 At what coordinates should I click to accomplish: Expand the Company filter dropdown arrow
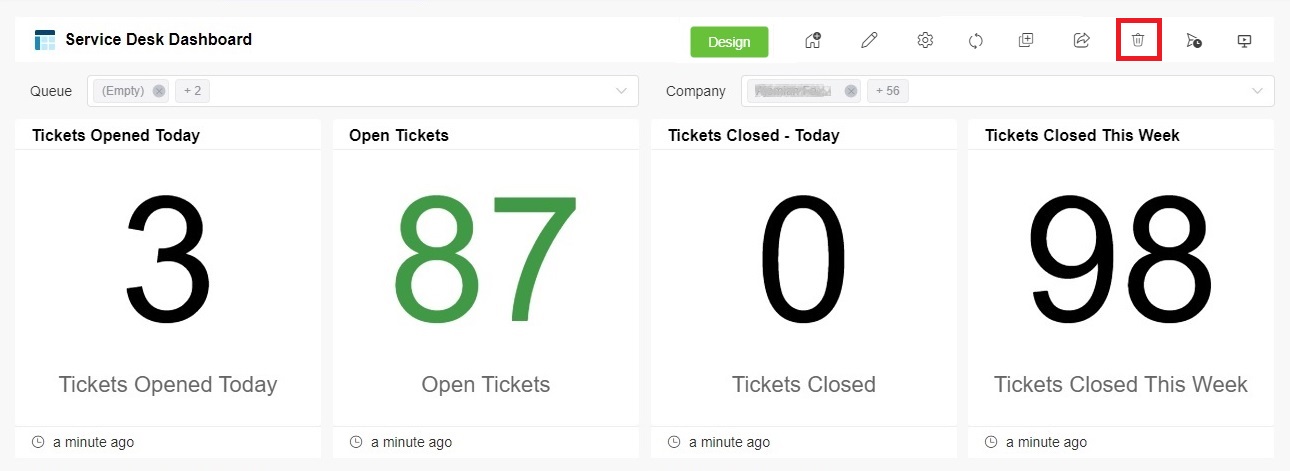point(1257,91)
